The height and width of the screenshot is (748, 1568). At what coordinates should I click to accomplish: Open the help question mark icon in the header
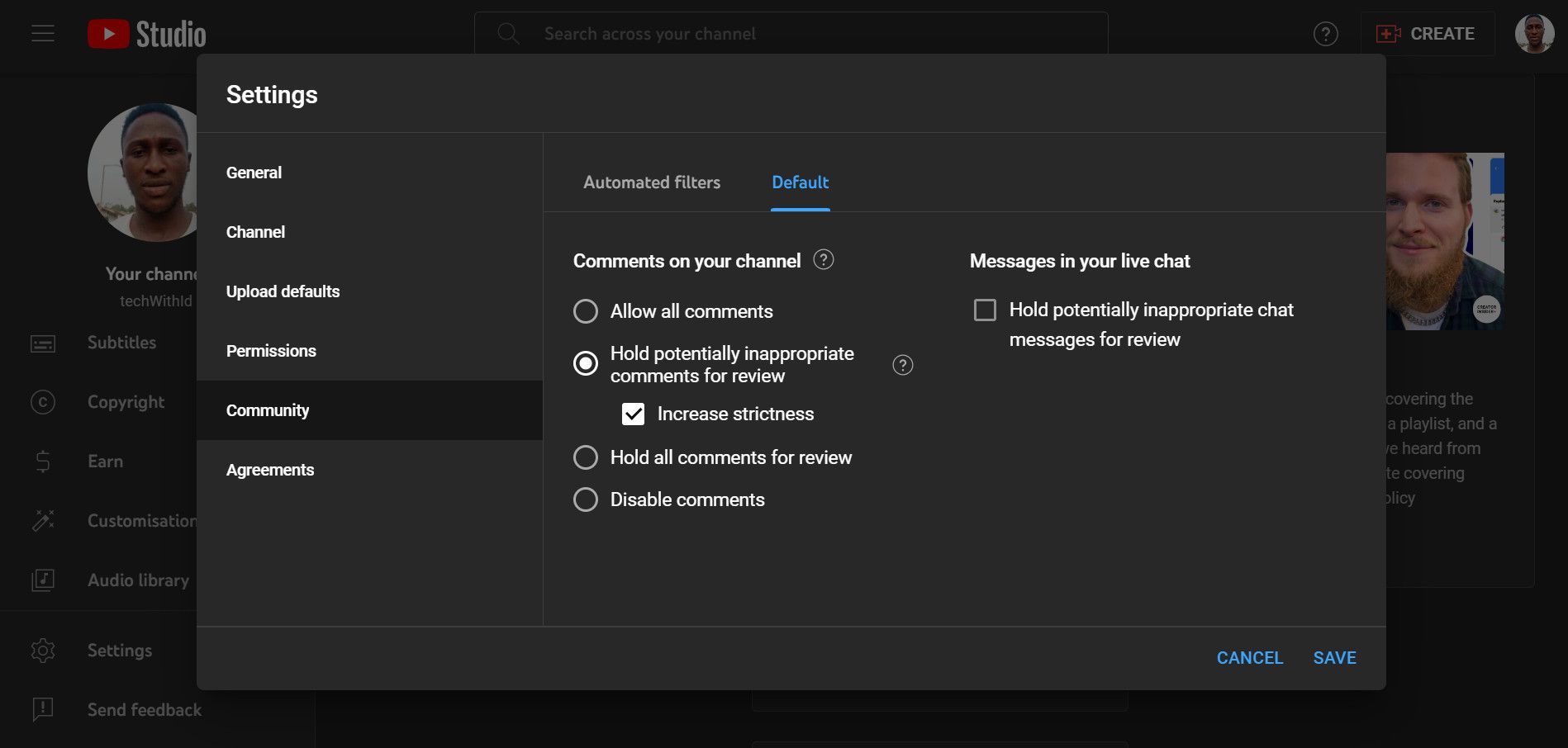pos(1325,33)
